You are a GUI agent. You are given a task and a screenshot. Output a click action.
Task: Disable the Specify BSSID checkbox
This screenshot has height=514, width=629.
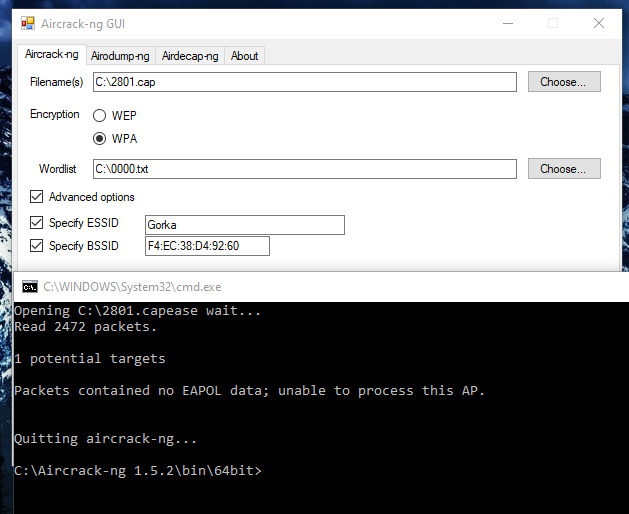tap(37, 246)
